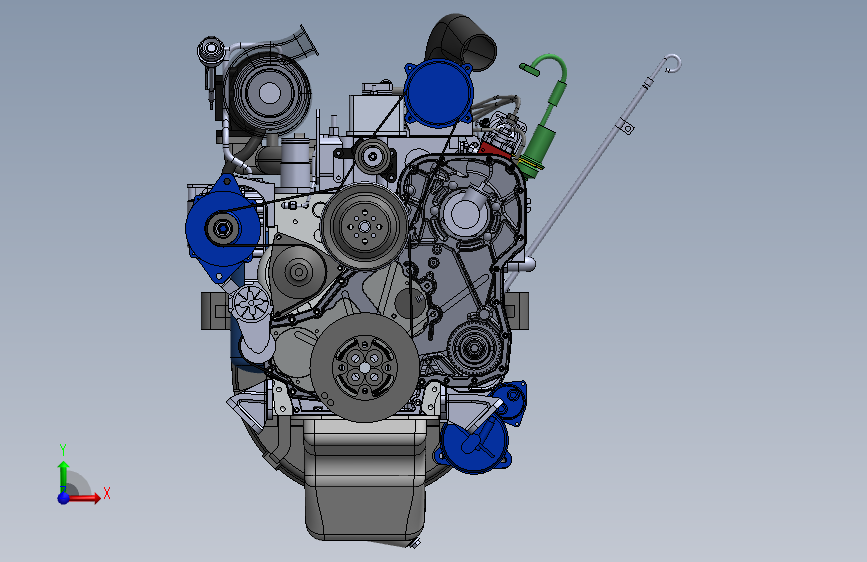Image resolution: width=867 pixels, height=562 pixels.
Task: Select the spoked belt tensioner wheel
Action: point(252,303)
